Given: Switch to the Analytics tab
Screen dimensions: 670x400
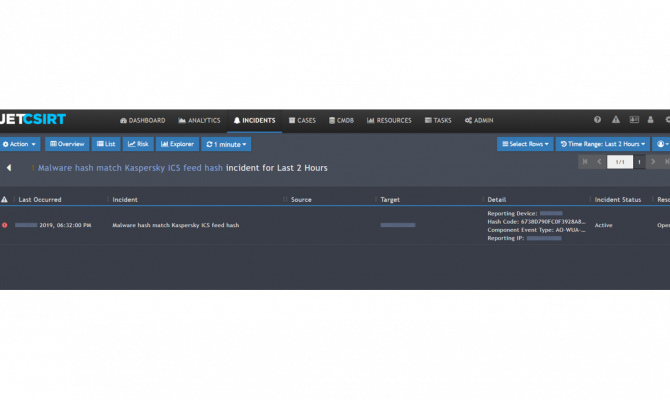Looking at the screenshot, I should point(199,121).
